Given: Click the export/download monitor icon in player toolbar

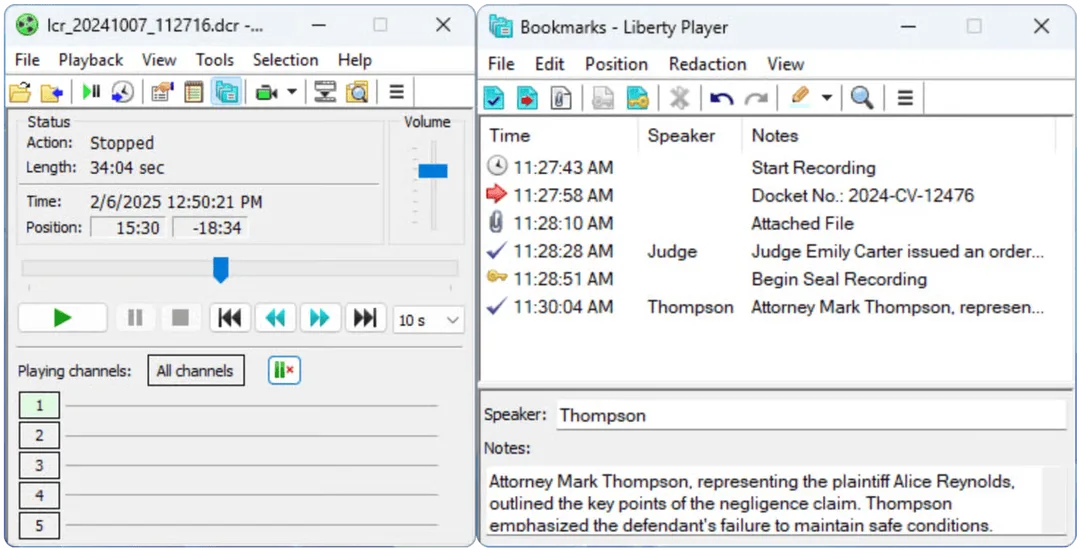Looking at the screenshot, I should tap(325, 92).
